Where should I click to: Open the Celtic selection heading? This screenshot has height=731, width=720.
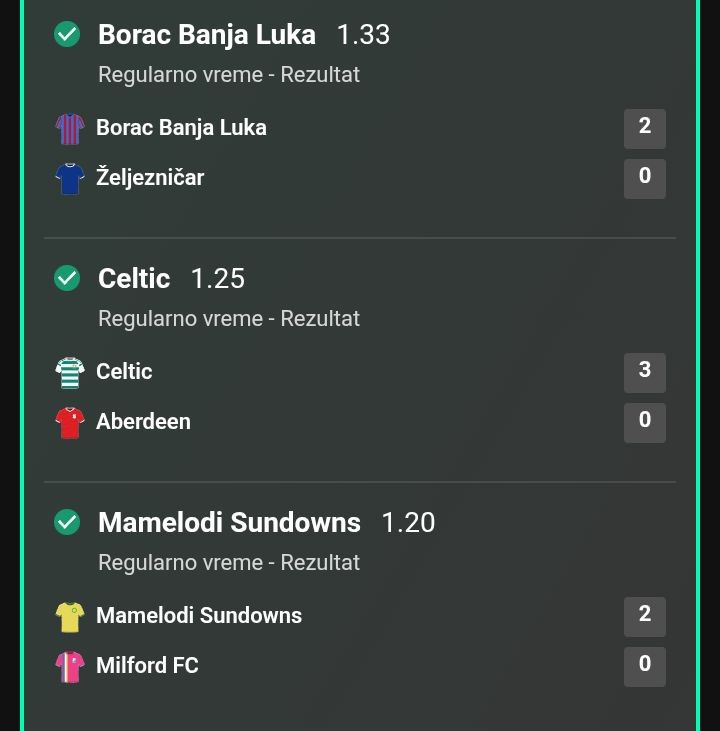click(x=134, y=278)
